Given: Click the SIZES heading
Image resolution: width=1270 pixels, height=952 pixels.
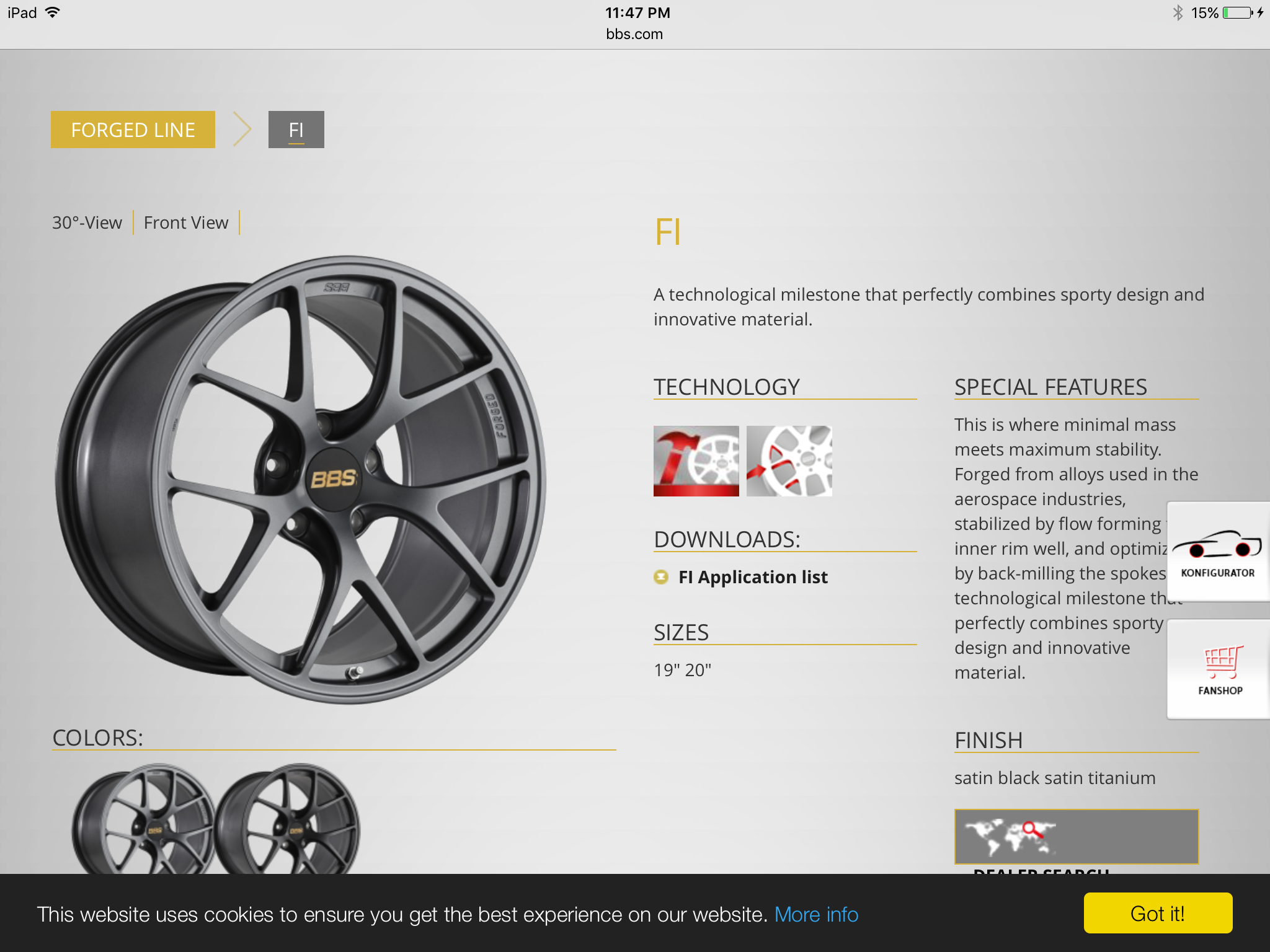Looking at the screenshot, I should coord(681,632).
